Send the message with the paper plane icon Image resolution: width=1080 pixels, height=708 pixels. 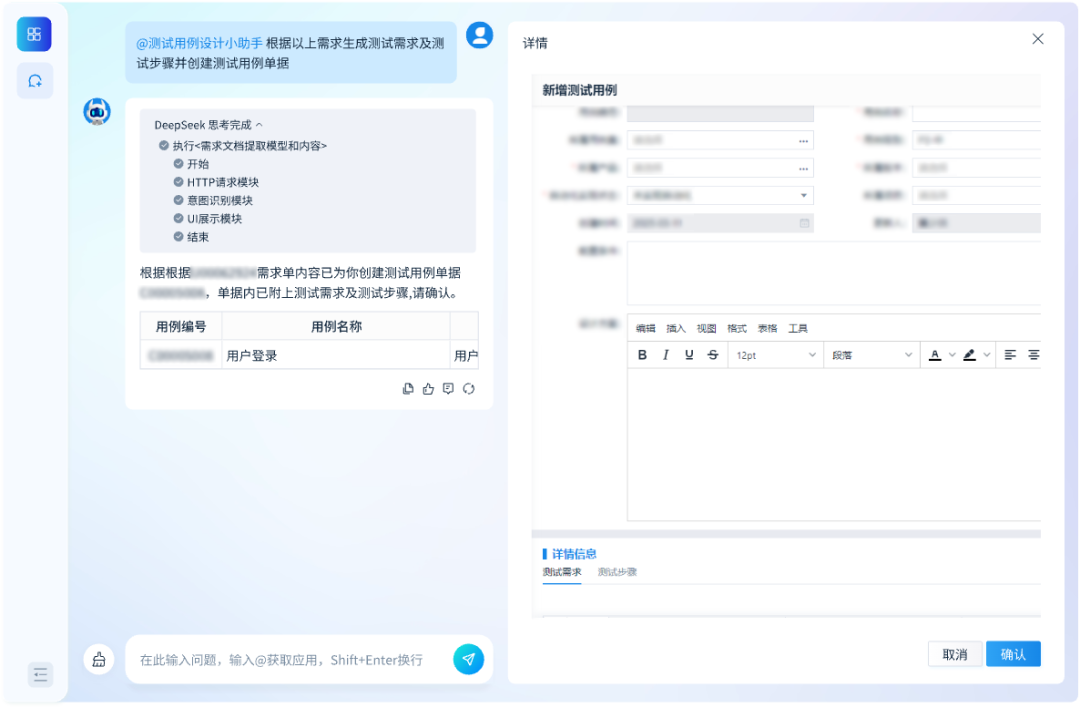(468, 660)
